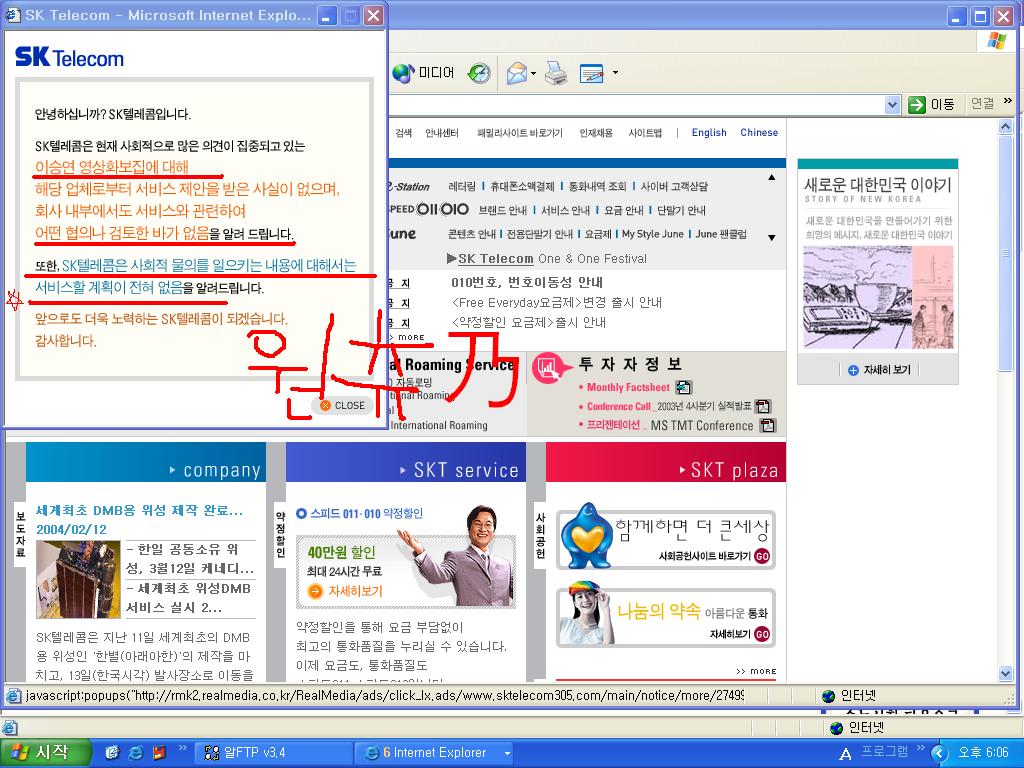Image resolution: width=1024 pixels, height=768 pixels.
Task: Expand the Edit icon dropdown arrow
Action: tap(615, 72)
